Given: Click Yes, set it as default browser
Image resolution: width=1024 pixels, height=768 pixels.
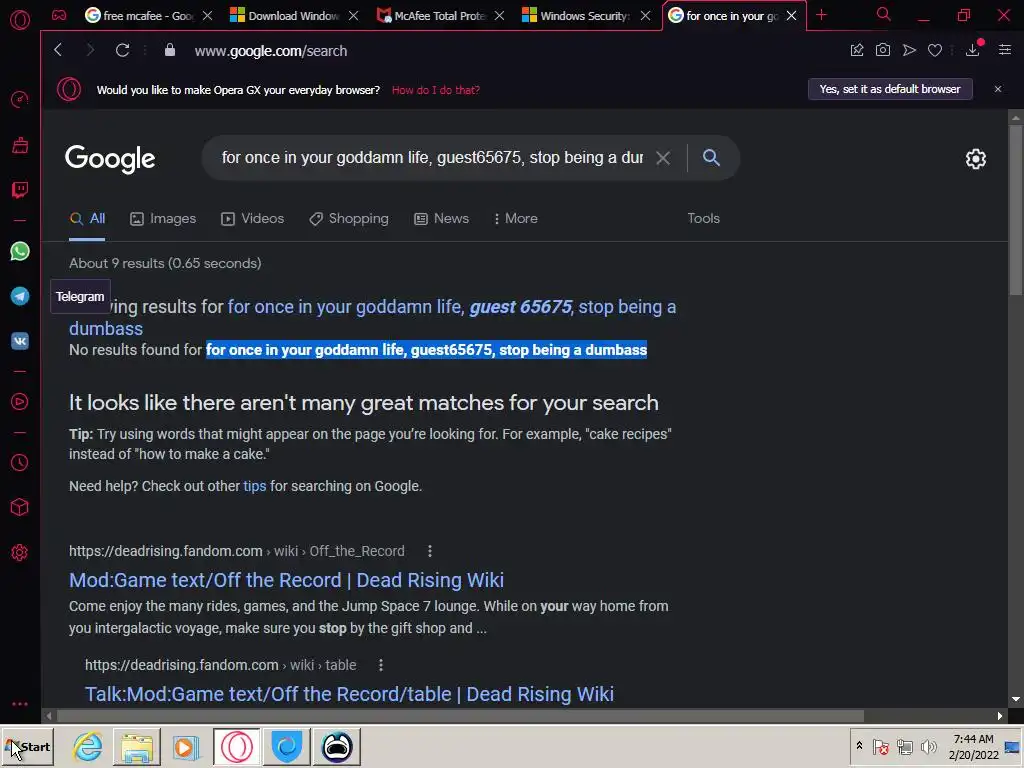Looking at the screenshot, I should [x=890, y=89].
